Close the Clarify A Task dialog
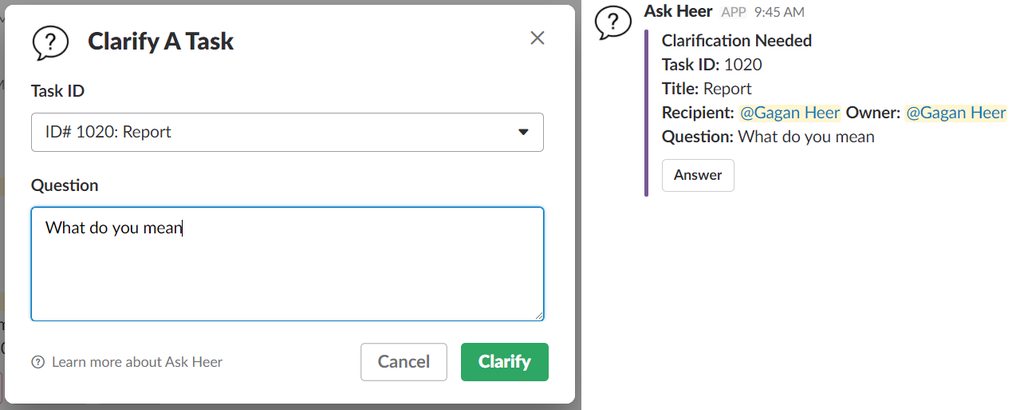The height and width of the screenshot is (410, 1024). tap(537, 38)
